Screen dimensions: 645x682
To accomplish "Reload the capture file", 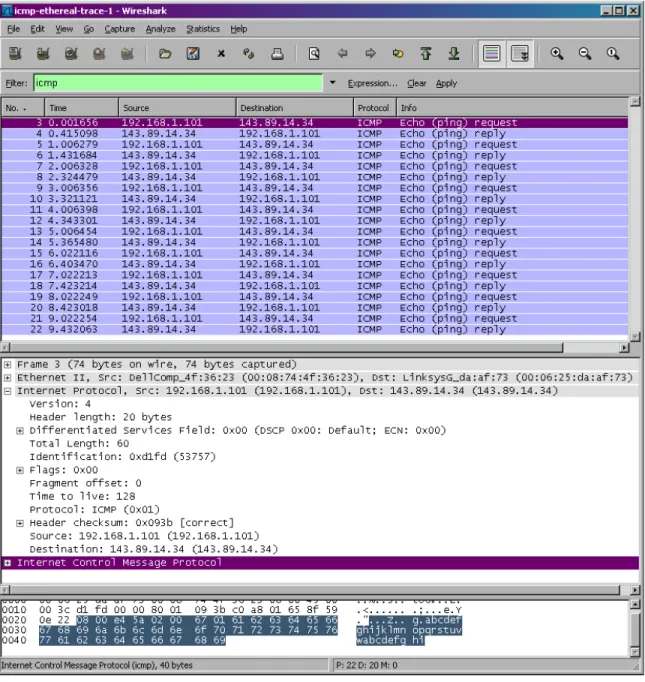I will pos(249,53).
